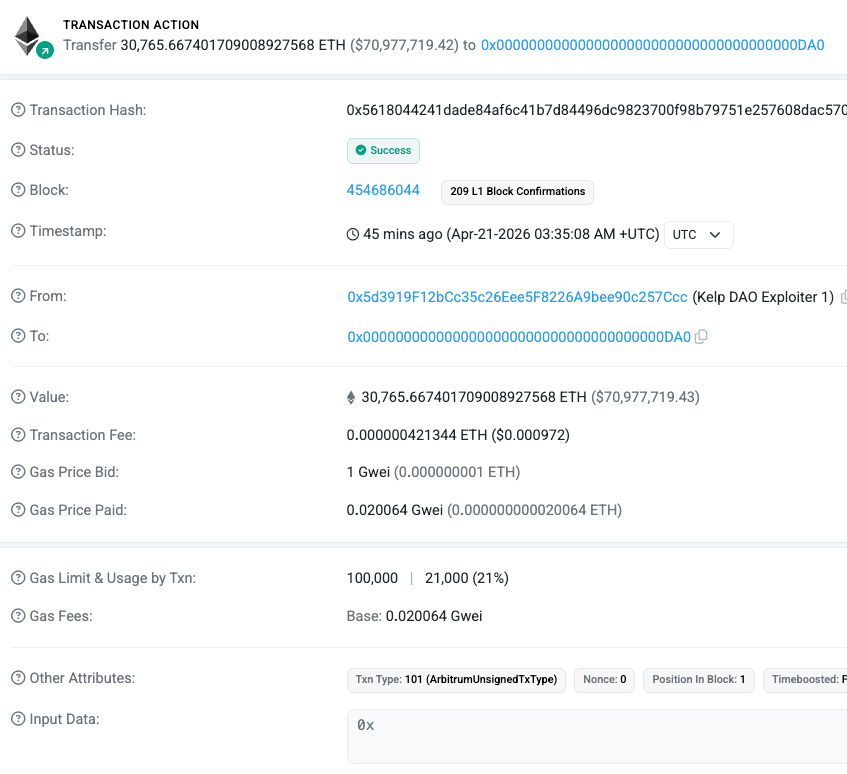
Task: Click the TRANSACTION ACTION heading
Action: point(131,25)
